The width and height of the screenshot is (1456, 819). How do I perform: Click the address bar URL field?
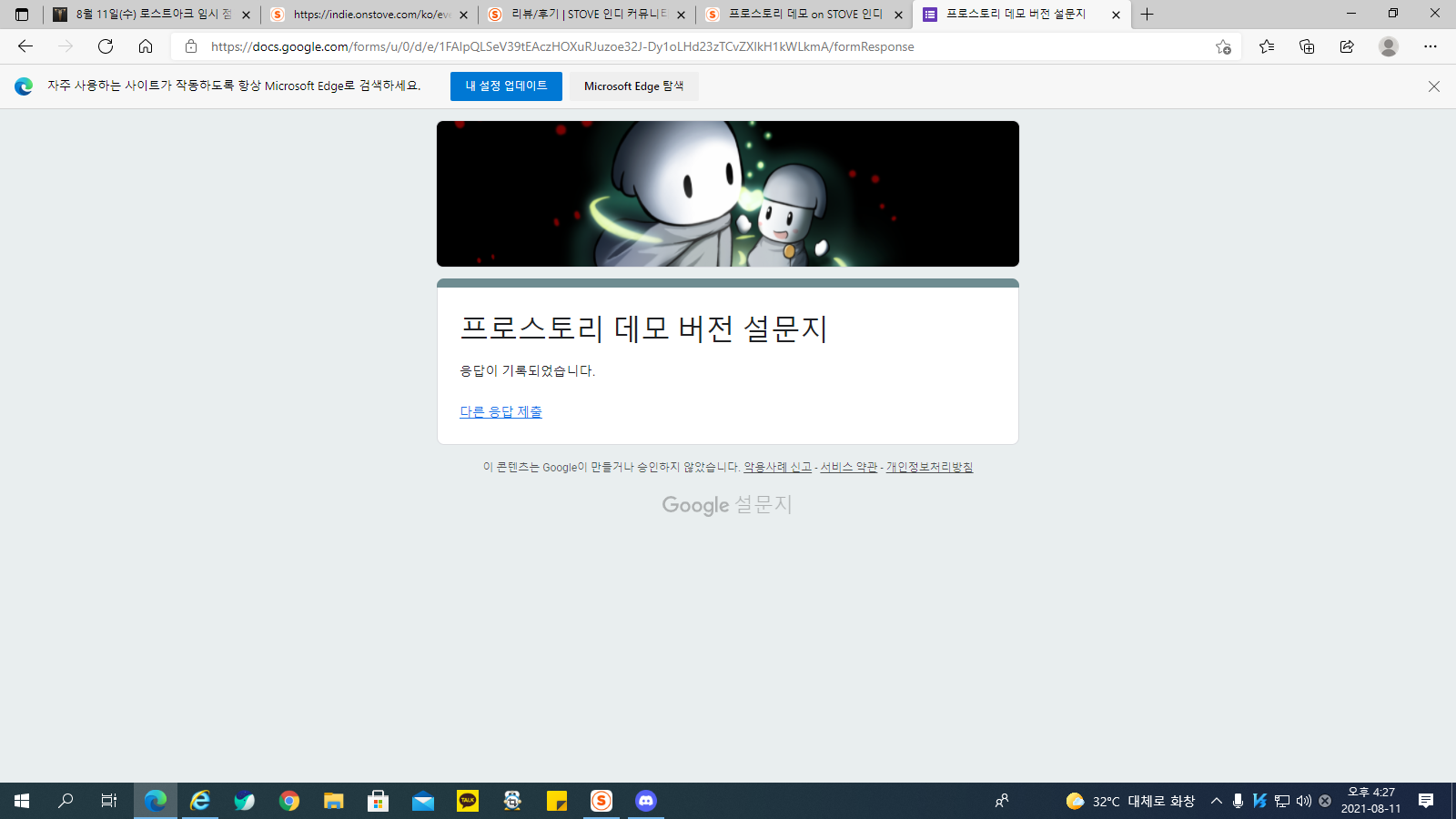637,46
